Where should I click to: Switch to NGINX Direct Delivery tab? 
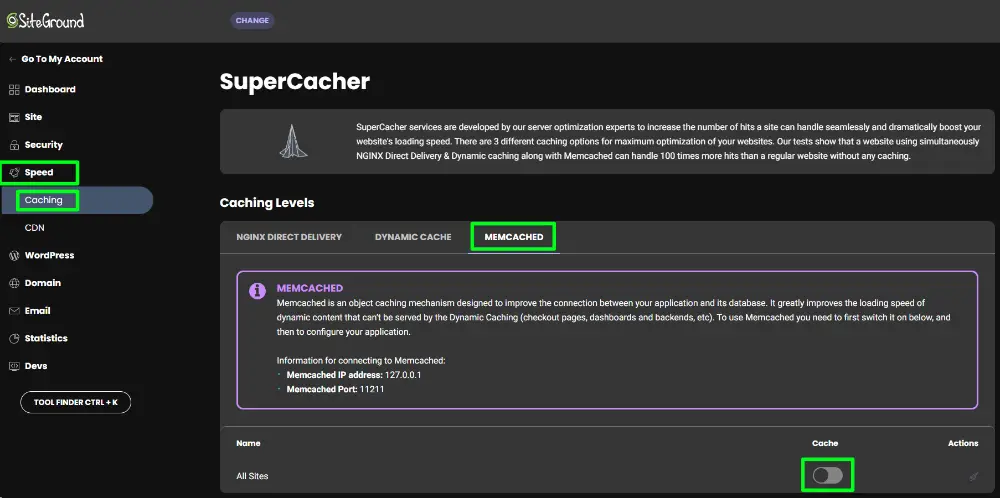pos(289,237)
